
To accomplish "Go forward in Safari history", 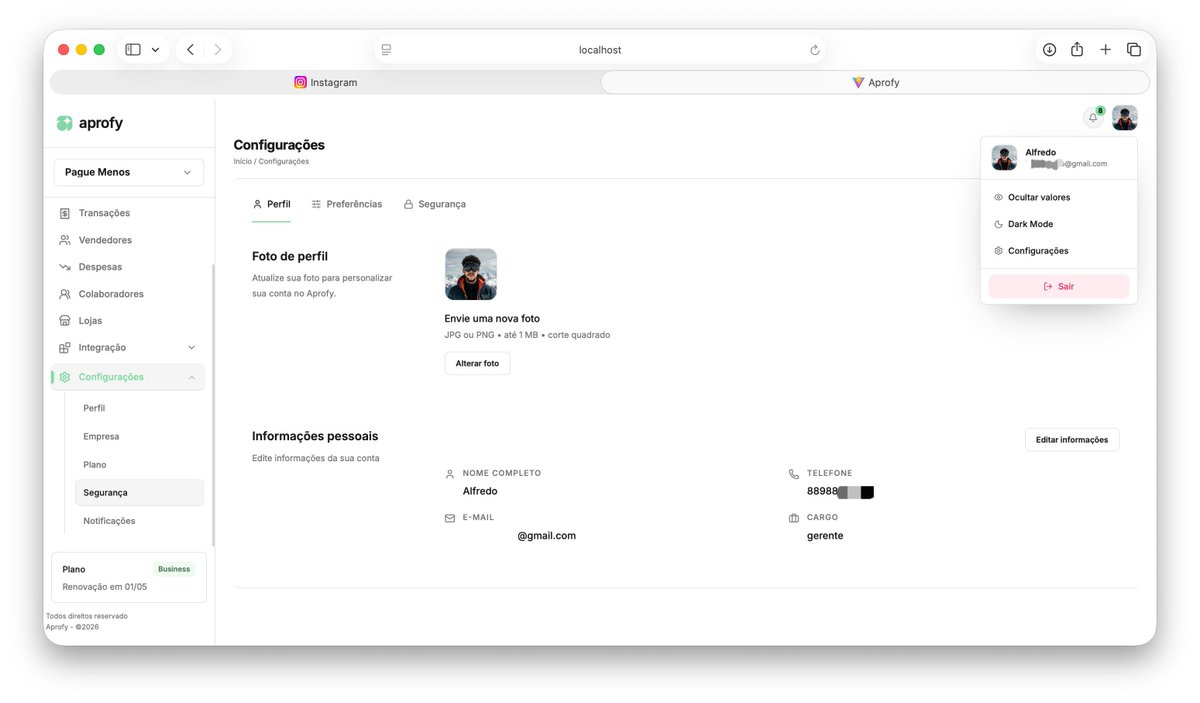I will (x=217, y=49).
